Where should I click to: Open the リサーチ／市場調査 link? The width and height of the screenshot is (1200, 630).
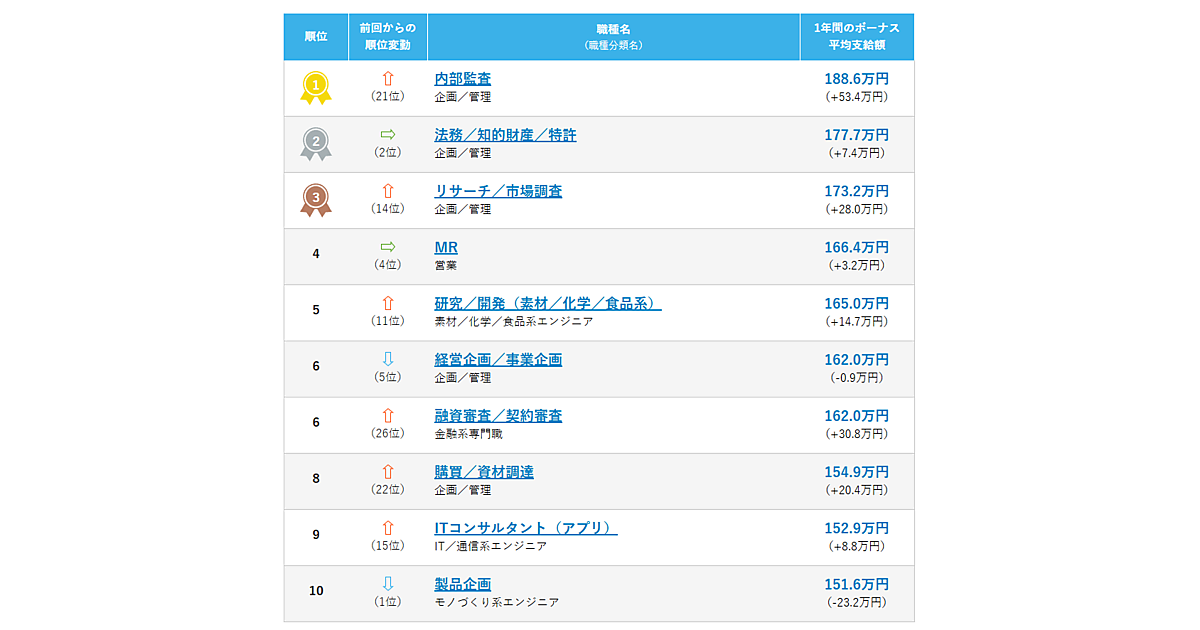click(498, 191)
